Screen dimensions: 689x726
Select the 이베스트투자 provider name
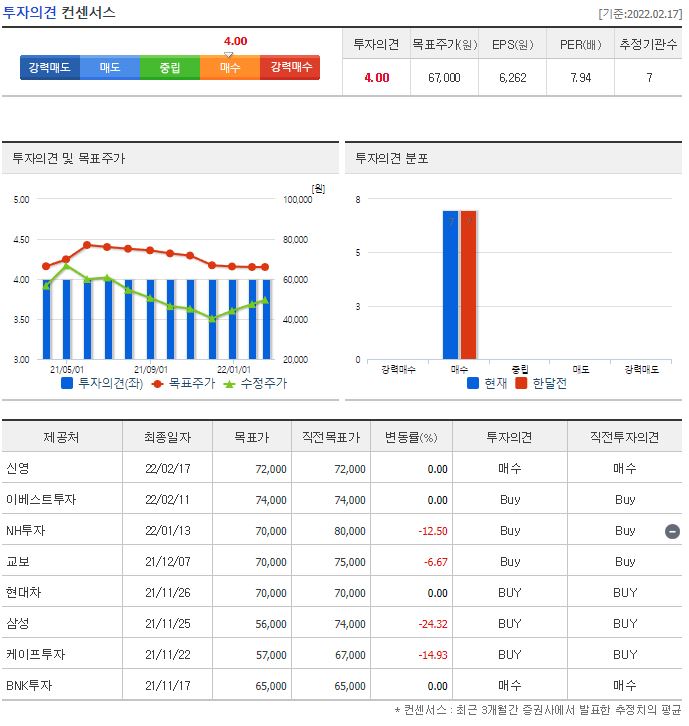(41, 499)
